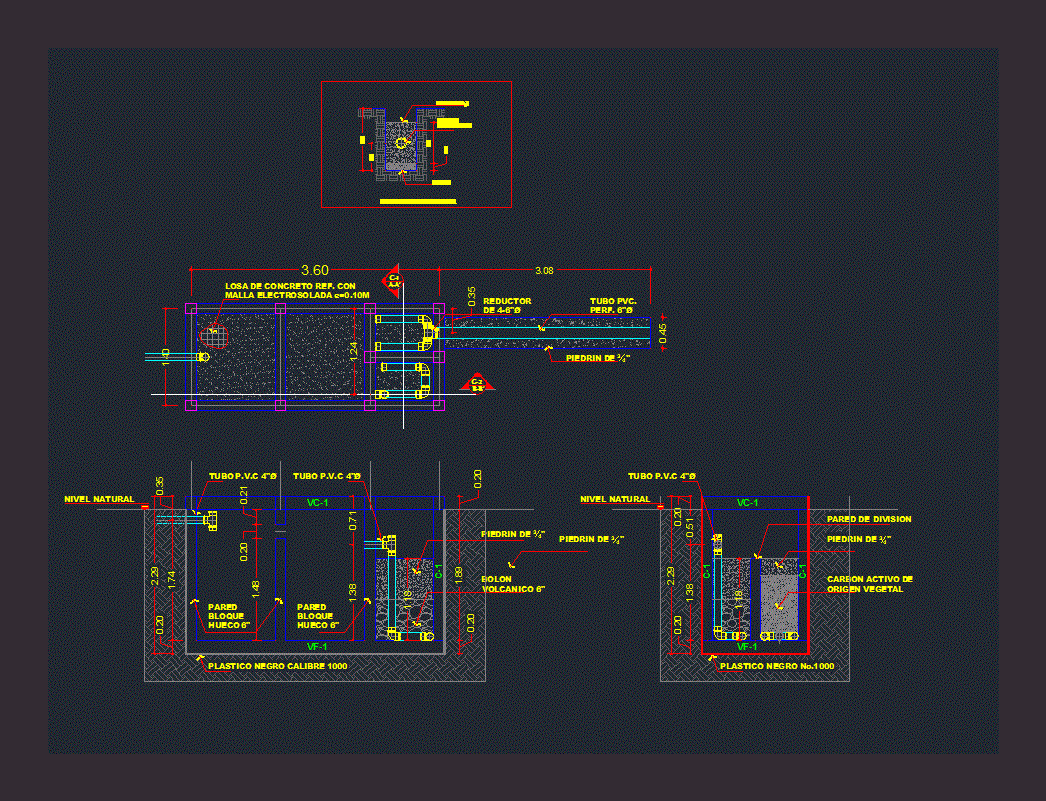
Task: Click the green VC-1 label in the right section
Action: tap(747, 502)
